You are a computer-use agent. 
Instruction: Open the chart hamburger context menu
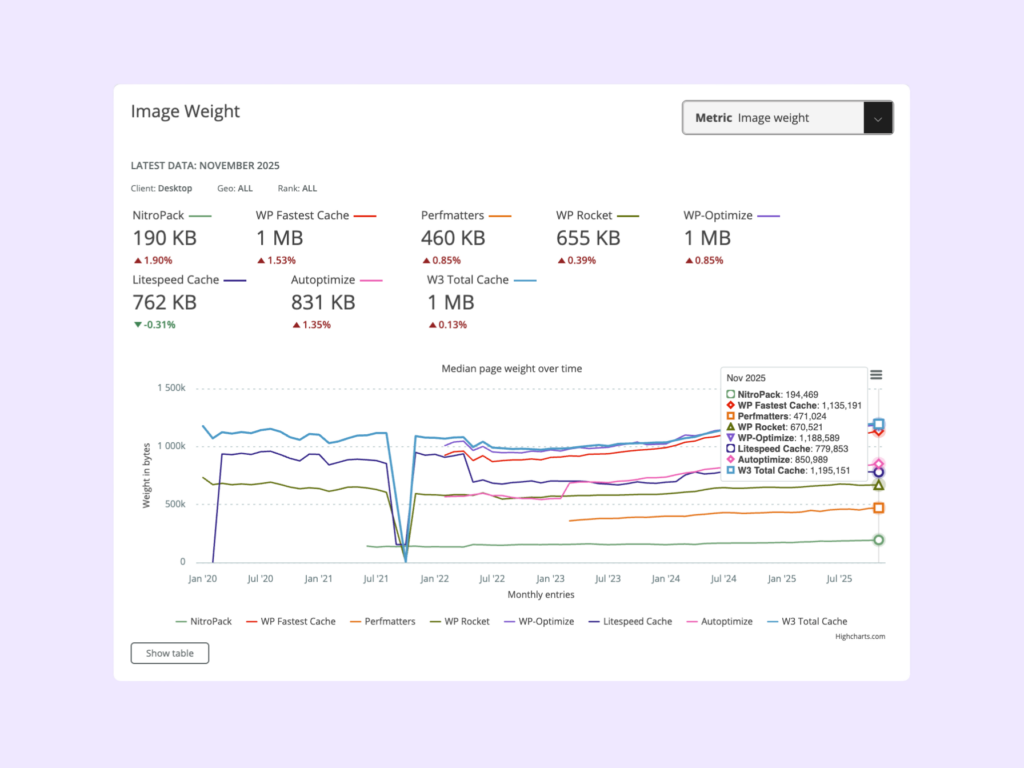point(876,375)
